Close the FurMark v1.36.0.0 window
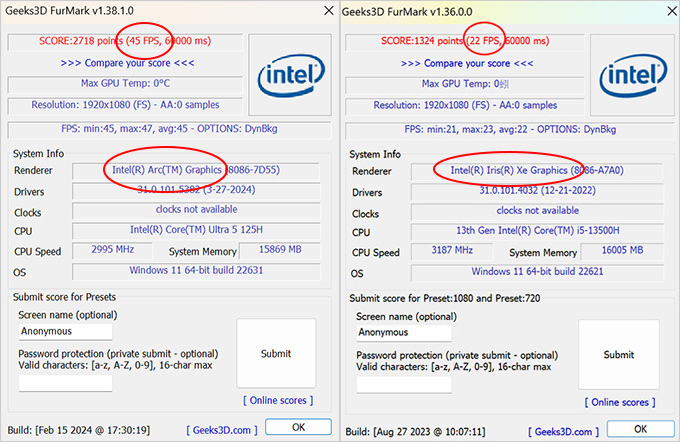 click(671, 11)
